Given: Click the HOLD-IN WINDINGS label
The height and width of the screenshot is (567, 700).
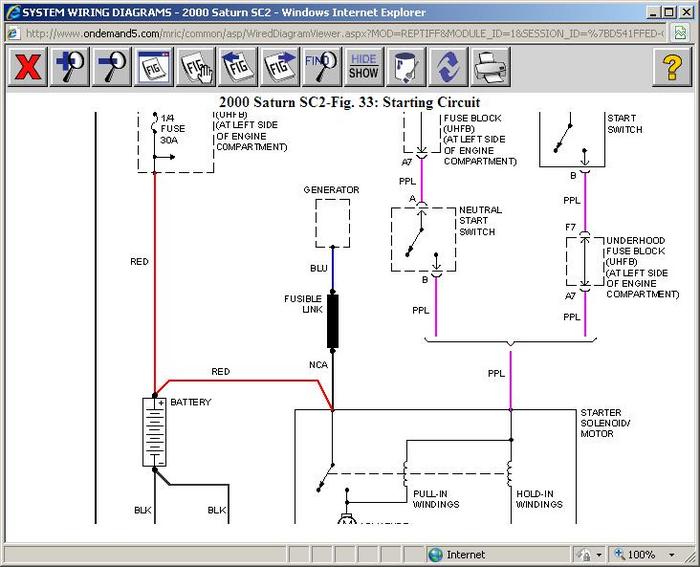Looking at the screenshot, I should click(x=539, y=499).
